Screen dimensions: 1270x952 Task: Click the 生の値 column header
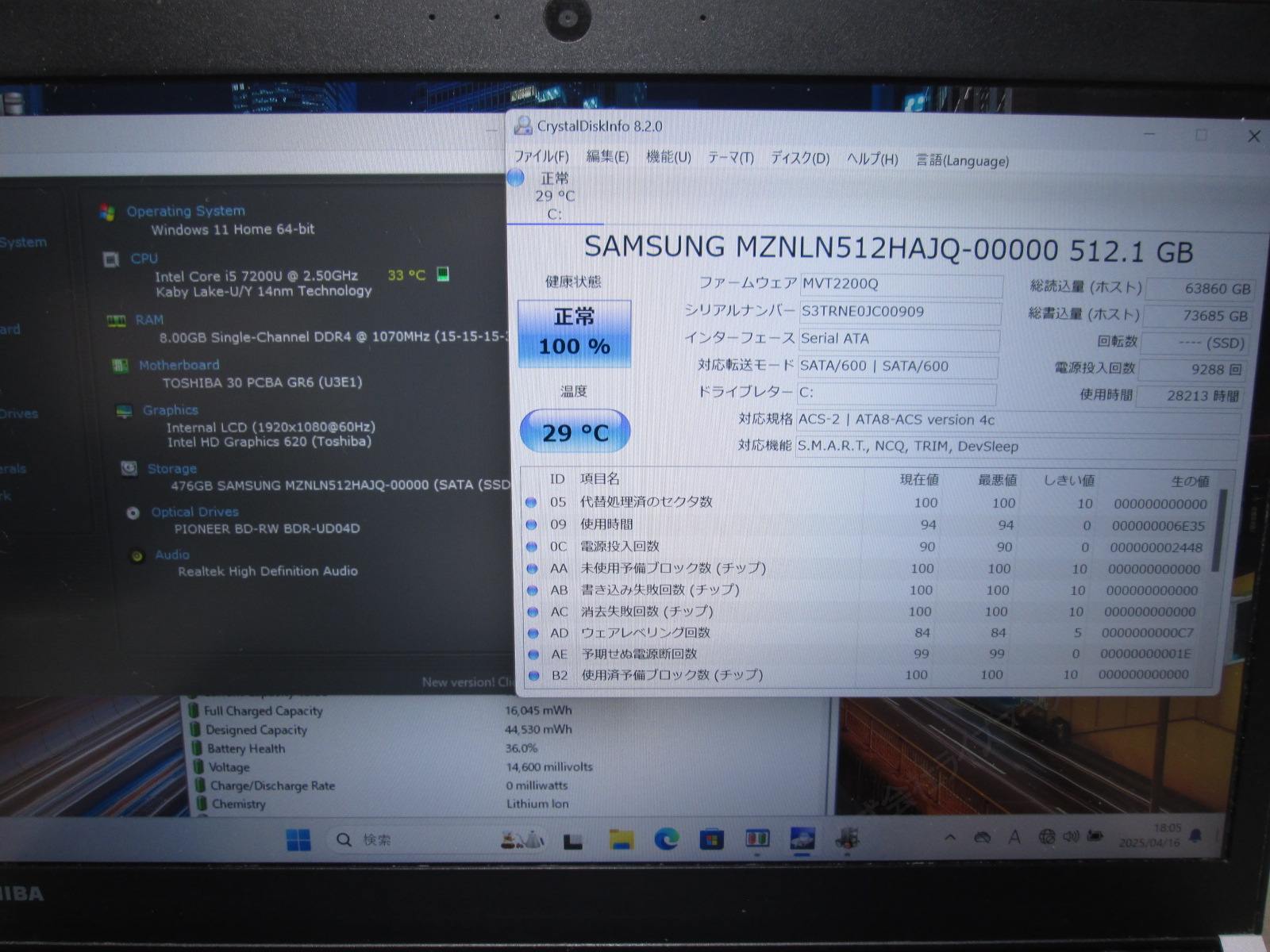1190,482
